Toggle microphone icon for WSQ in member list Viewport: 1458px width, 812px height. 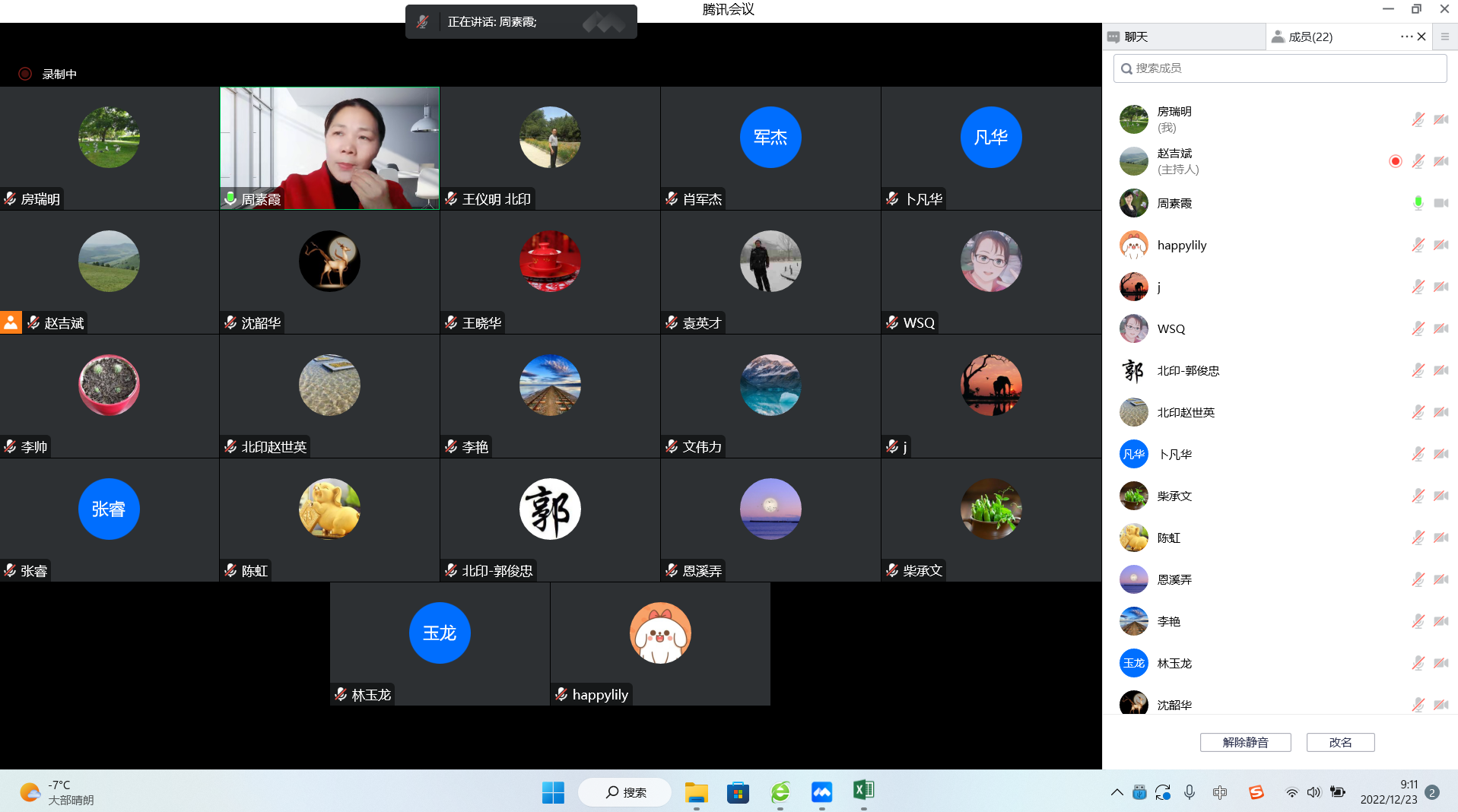tap(1418, 328)
